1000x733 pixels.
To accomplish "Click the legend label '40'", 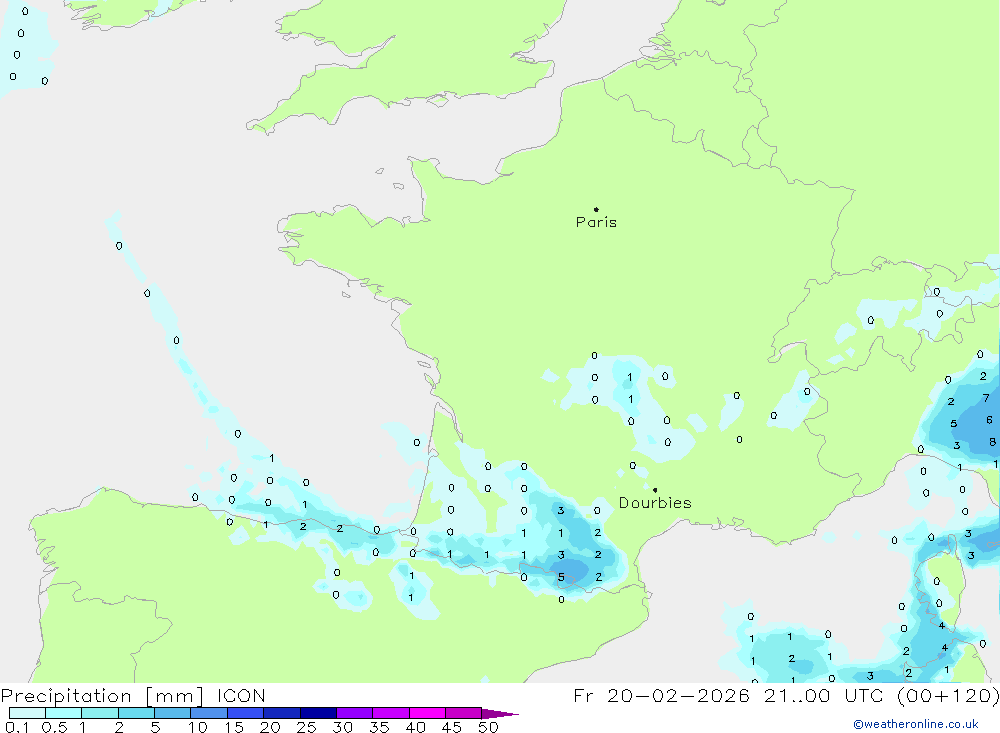I will click(415, 727).
